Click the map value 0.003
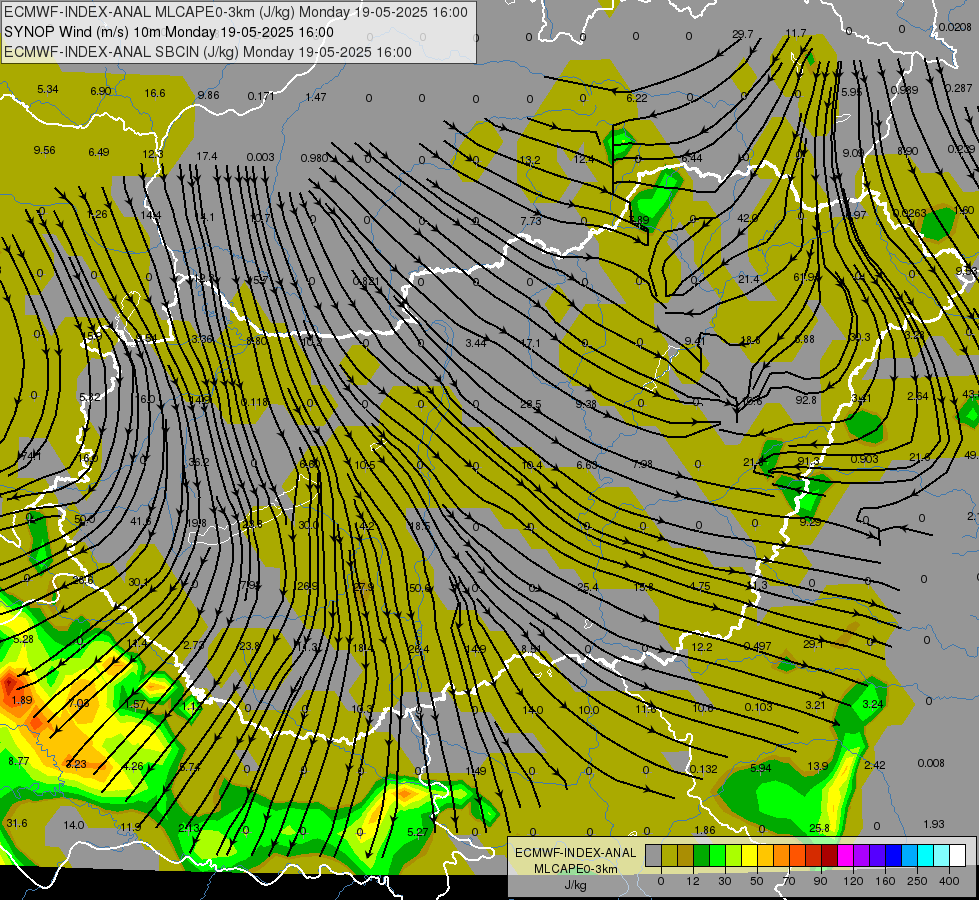The height and width of the screenshot is (900, 979). tap(260, 157)
